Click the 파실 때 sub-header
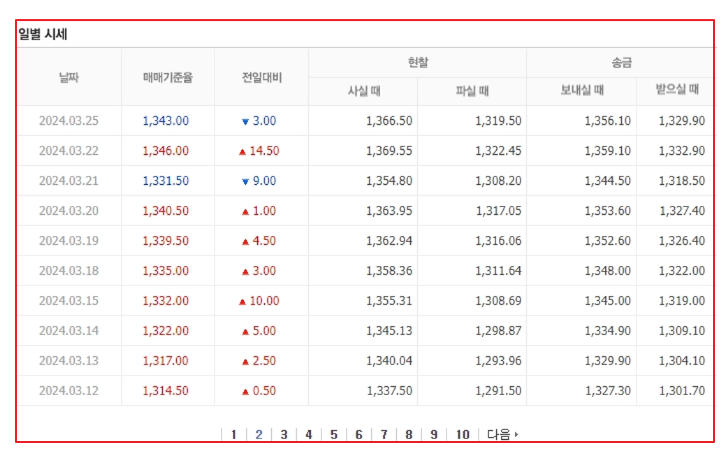The height and width of the screenshot is (451, 723). click(472, 91)
